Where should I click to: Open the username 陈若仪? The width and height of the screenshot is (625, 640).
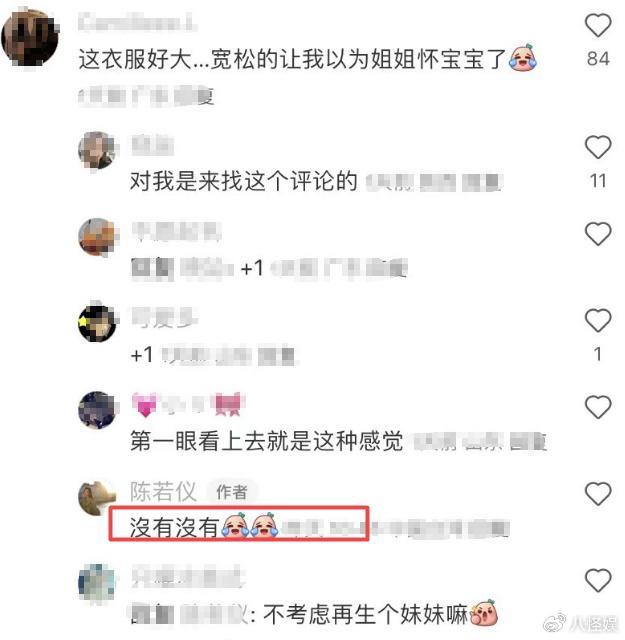[x=163, y=491]
